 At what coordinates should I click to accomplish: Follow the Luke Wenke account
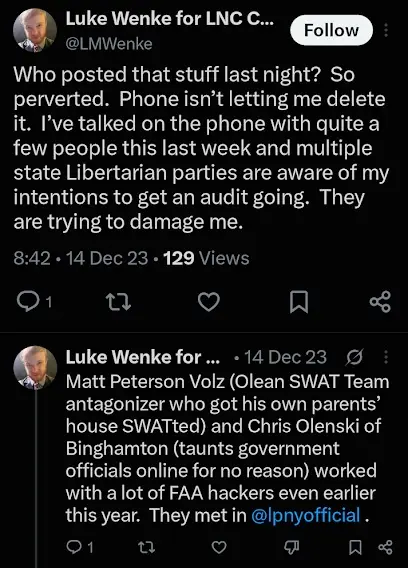click(x=331, y=30)
